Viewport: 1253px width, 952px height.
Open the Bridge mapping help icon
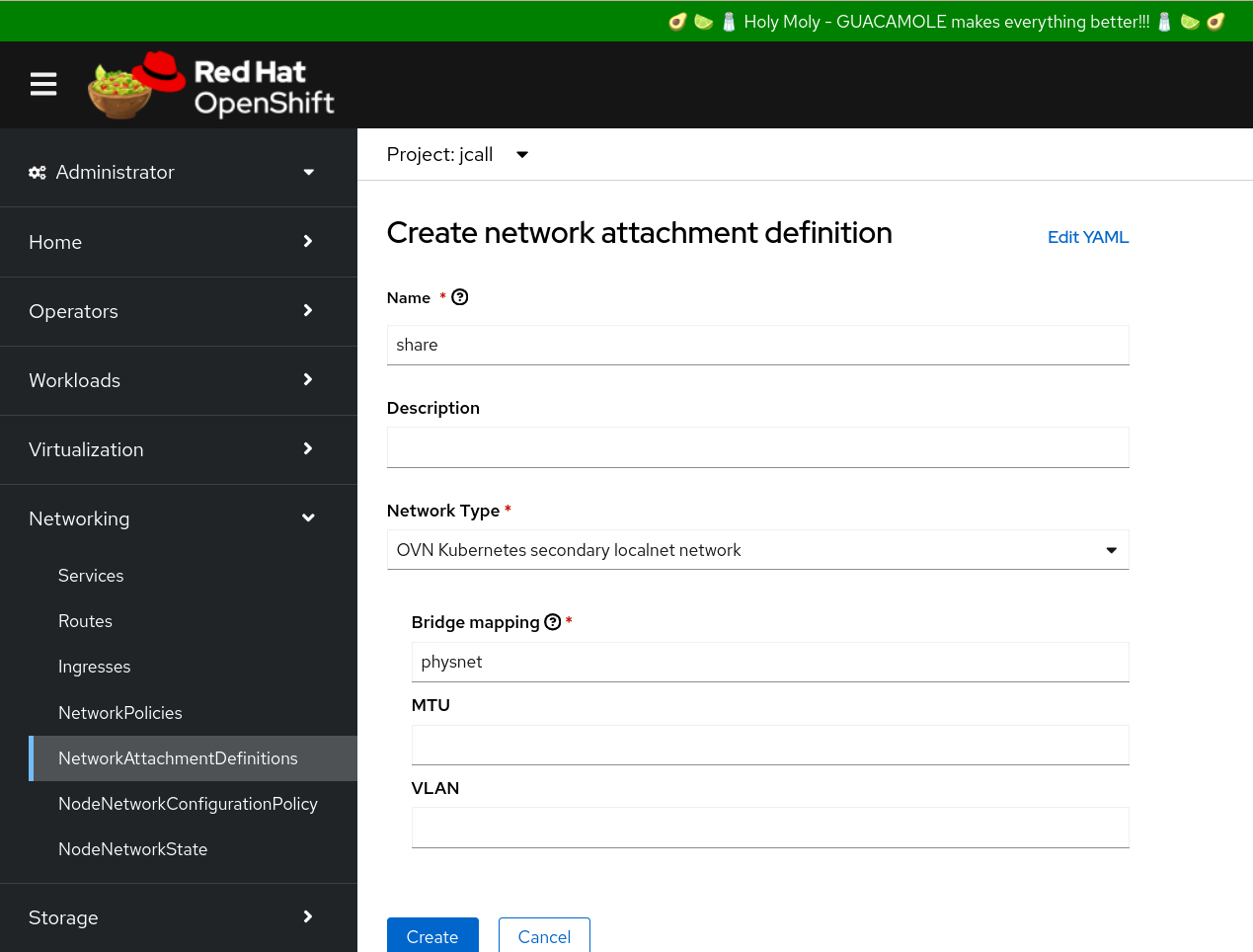point(553,622)
